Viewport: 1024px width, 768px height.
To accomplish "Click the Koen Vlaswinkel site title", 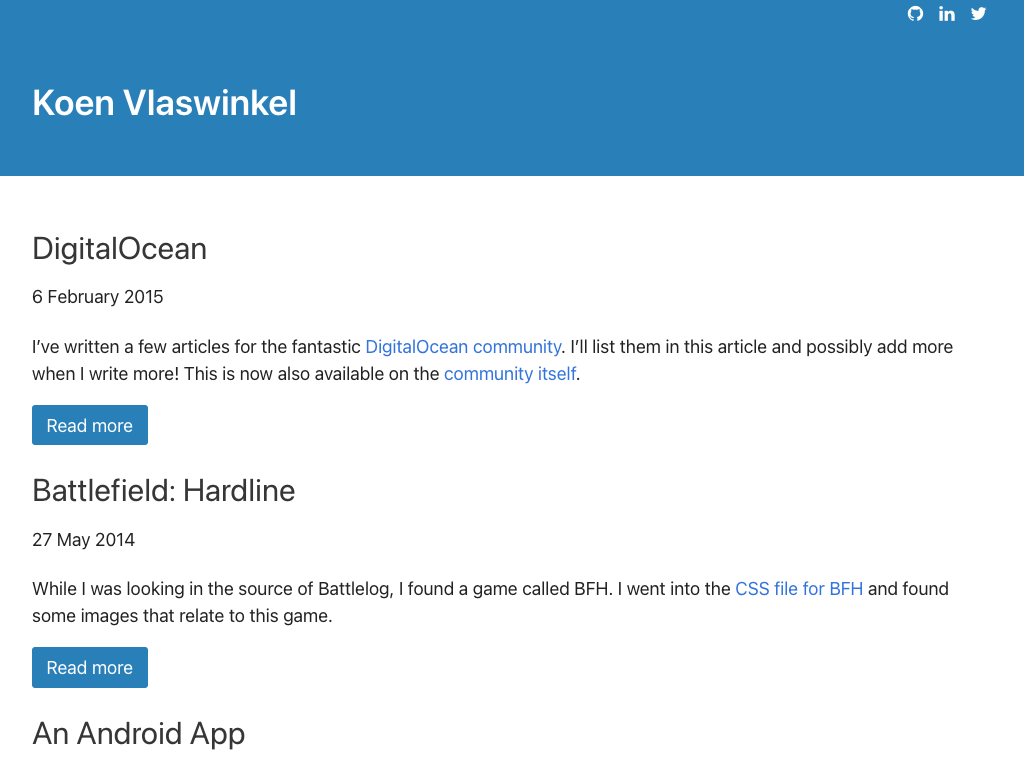I will click(164, 103).
